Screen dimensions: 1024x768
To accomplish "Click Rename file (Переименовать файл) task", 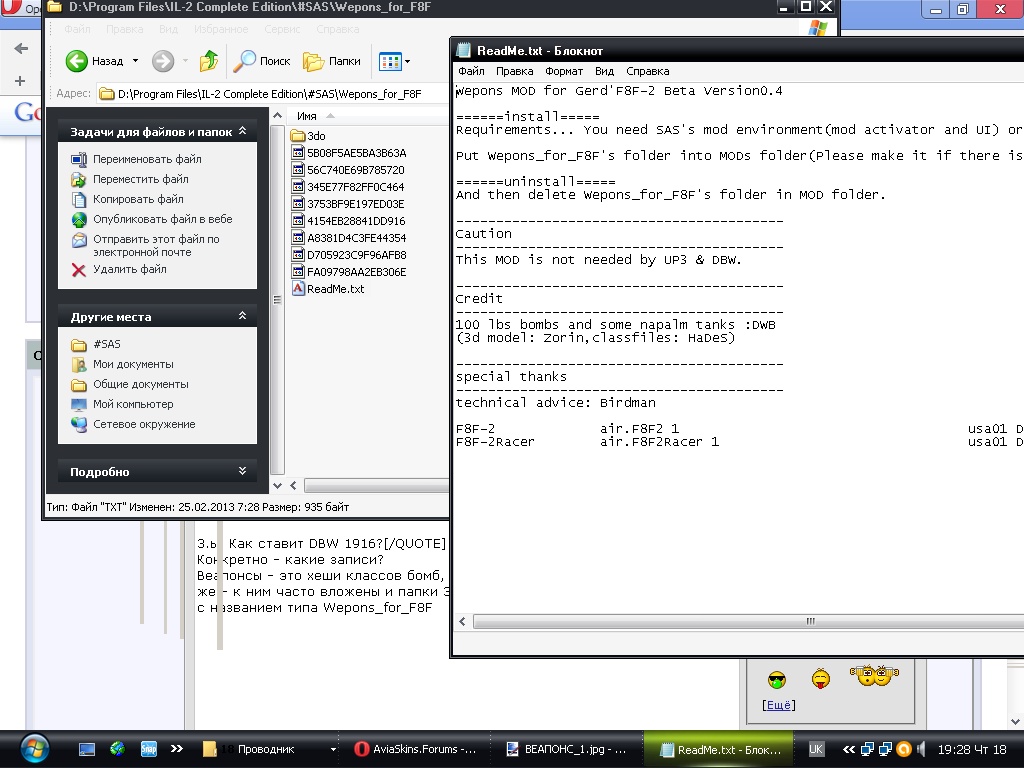I will pyautogui.click(x=146, y=159).
